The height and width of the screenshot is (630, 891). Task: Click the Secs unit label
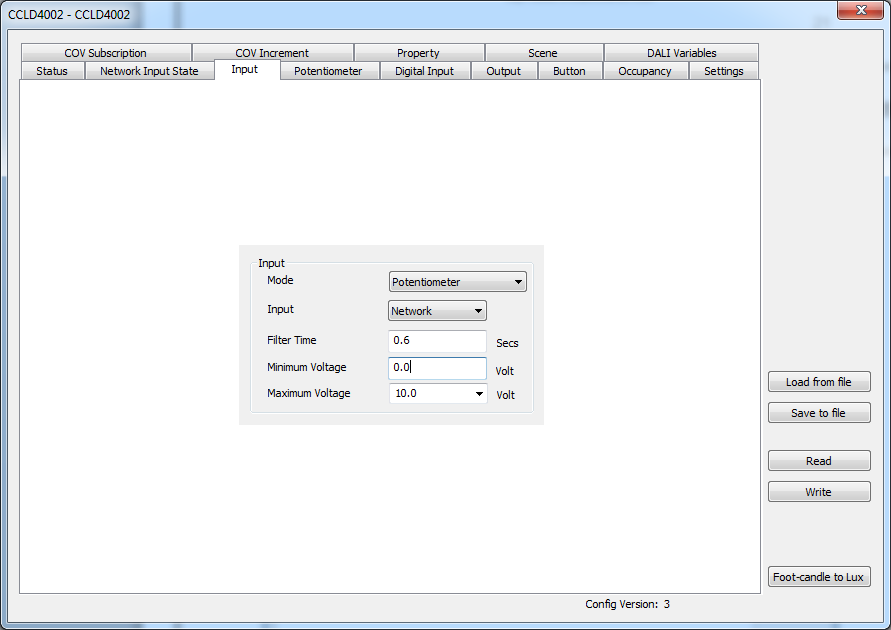(507, 343)
